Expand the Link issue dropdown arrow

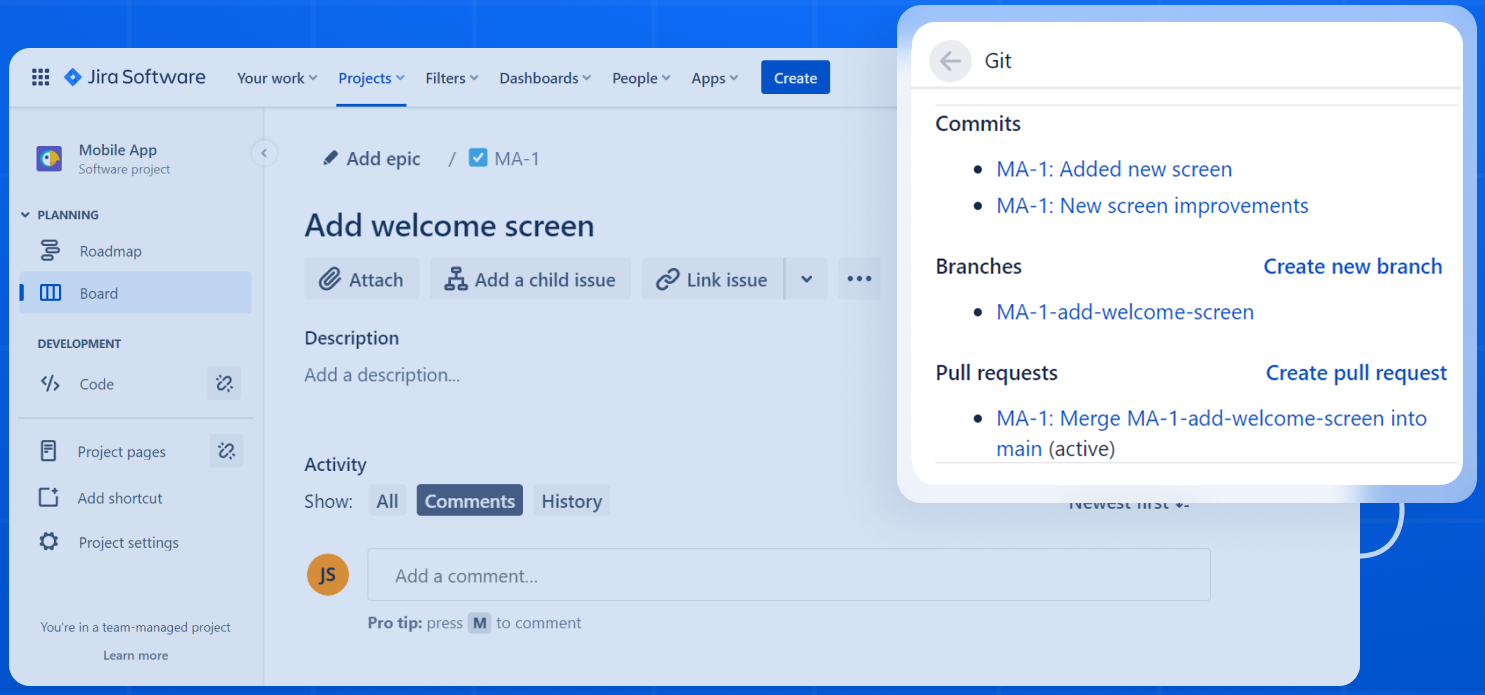[x=807, y=279]
